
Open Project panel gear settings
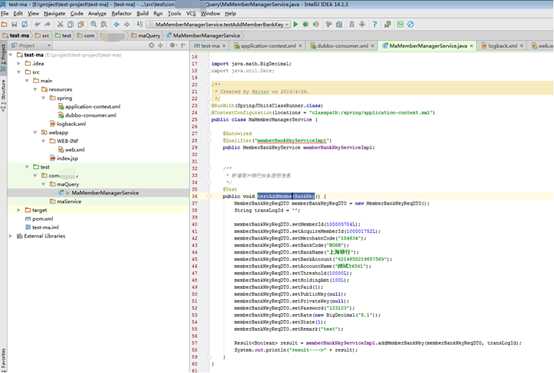click(x=172, y=45)
